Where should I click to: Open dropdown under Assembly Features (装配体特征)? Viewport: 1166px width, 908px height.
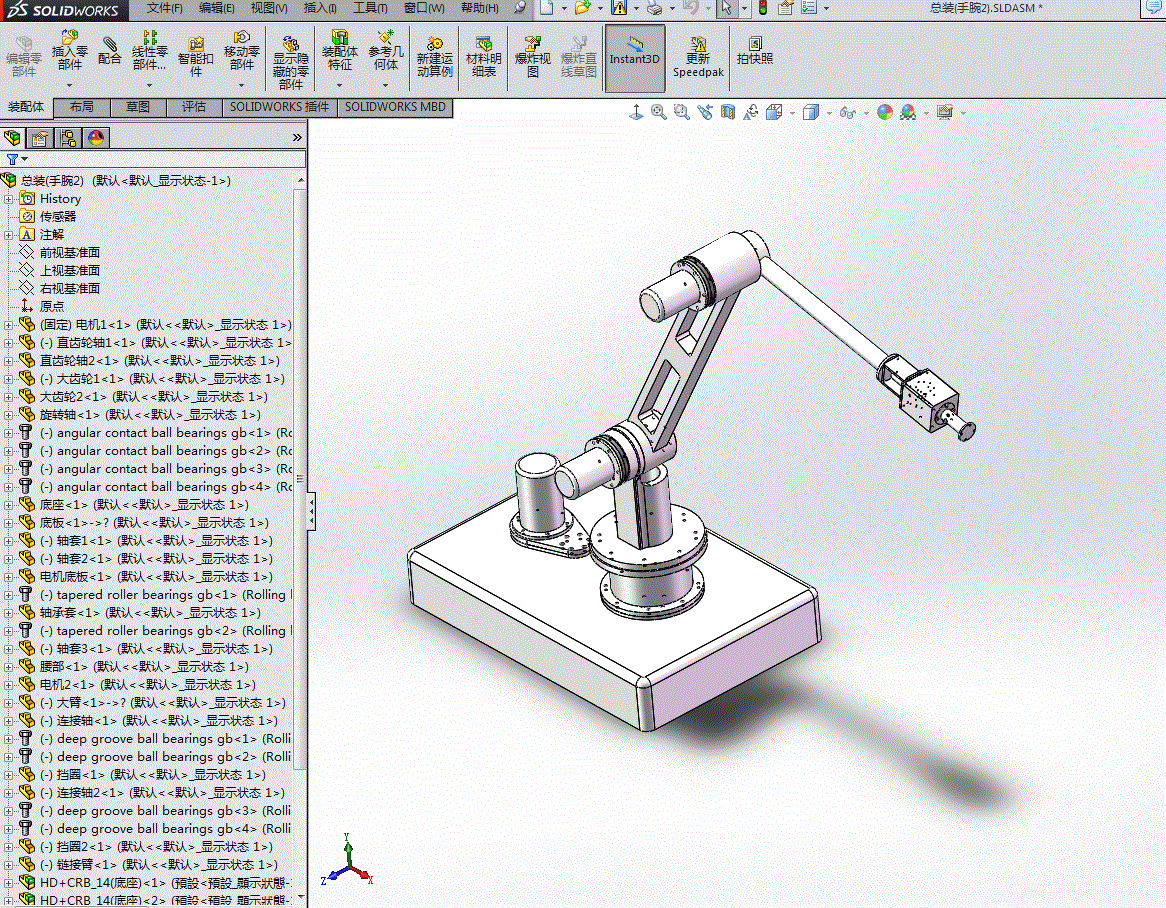click(x=340, y=85)
